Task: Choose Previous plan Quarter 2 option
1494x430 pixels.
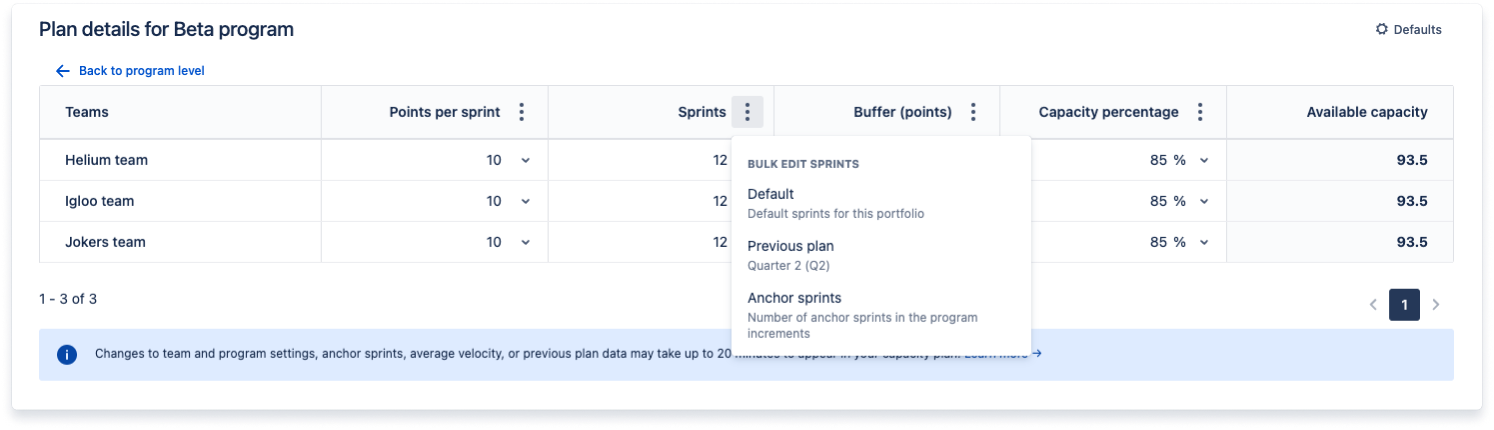Action: (x=790, y=246)
